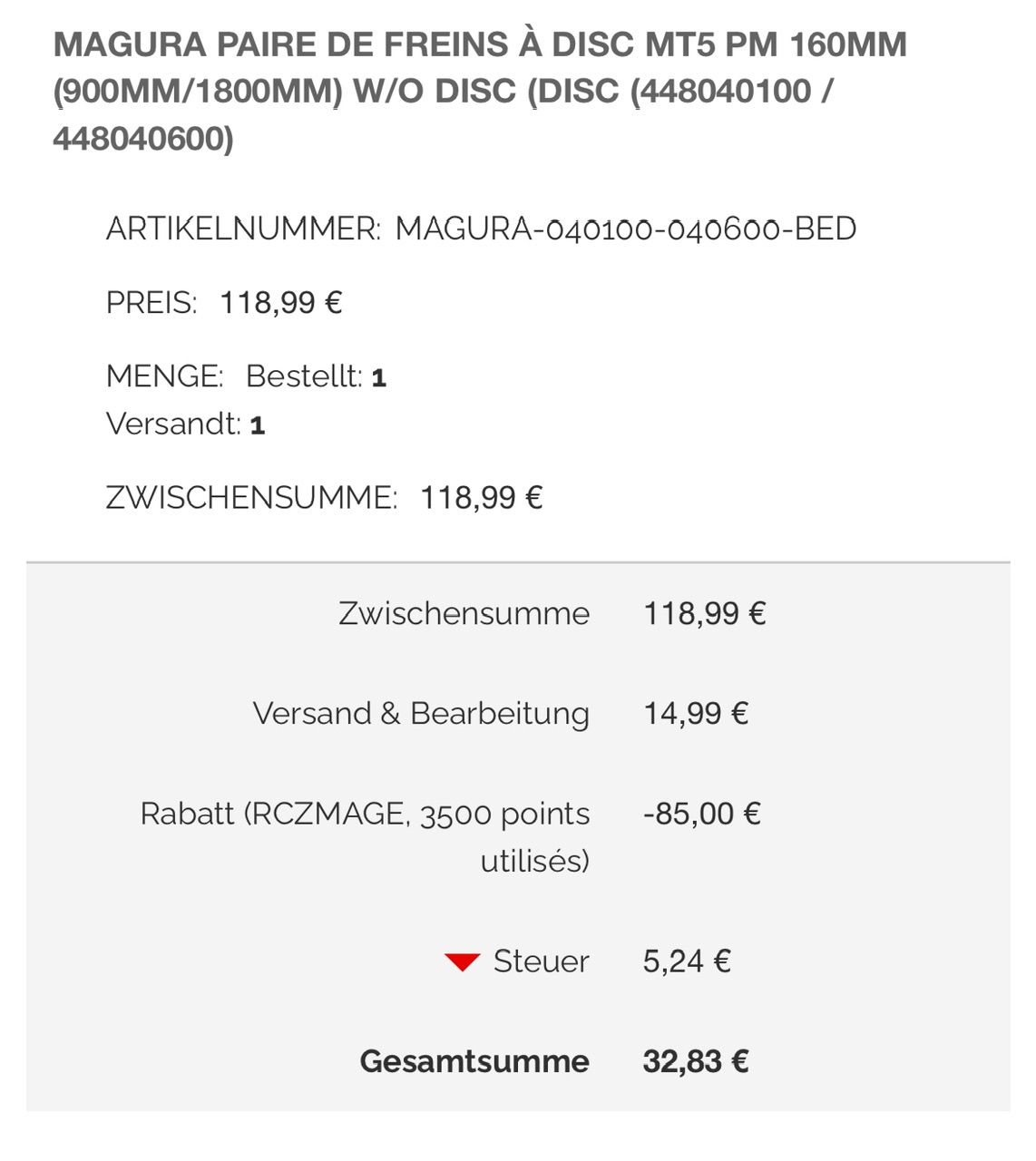Click the Versand & Bearbeitung label
Screen dimensions: 1036x1161
421,714
